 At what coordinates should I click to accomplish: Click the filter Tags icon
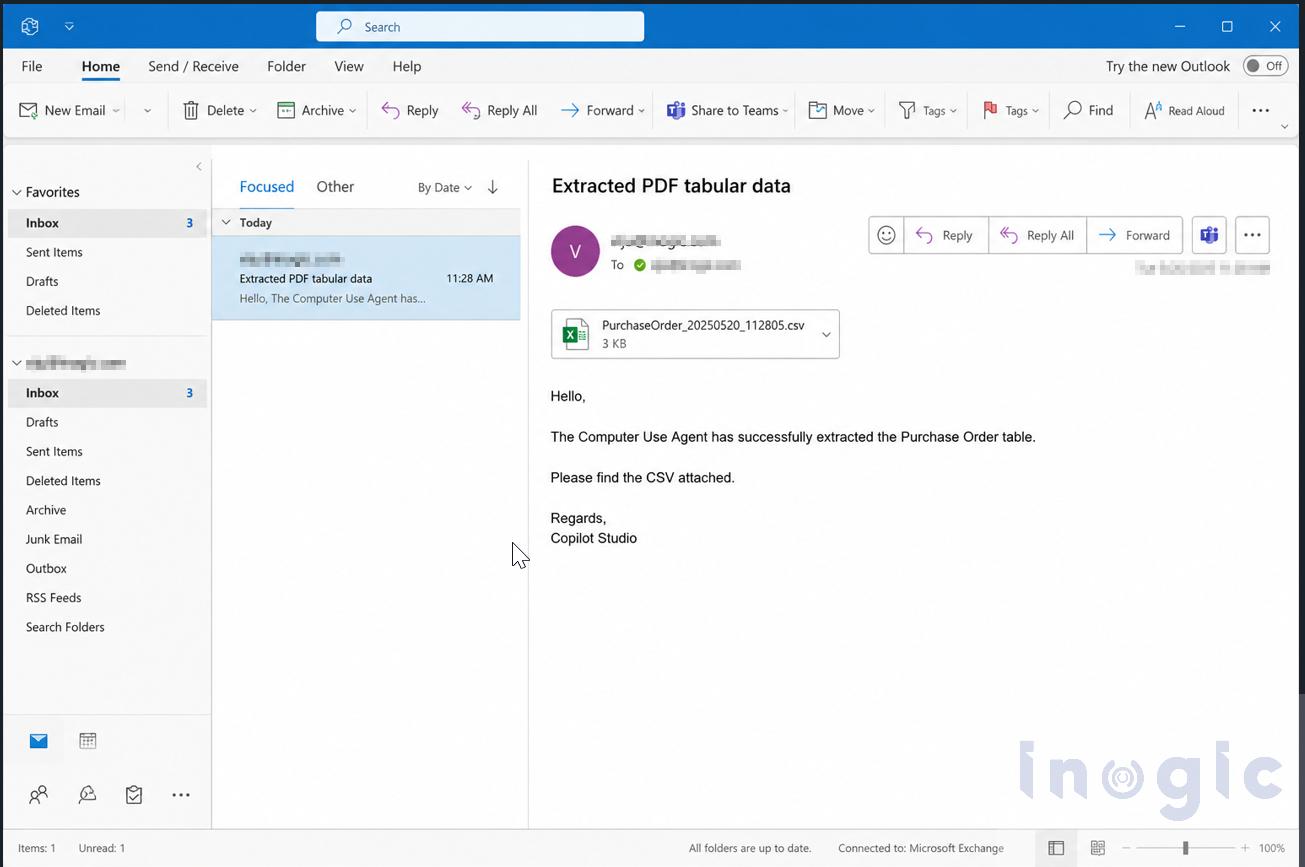pos(907,110)
